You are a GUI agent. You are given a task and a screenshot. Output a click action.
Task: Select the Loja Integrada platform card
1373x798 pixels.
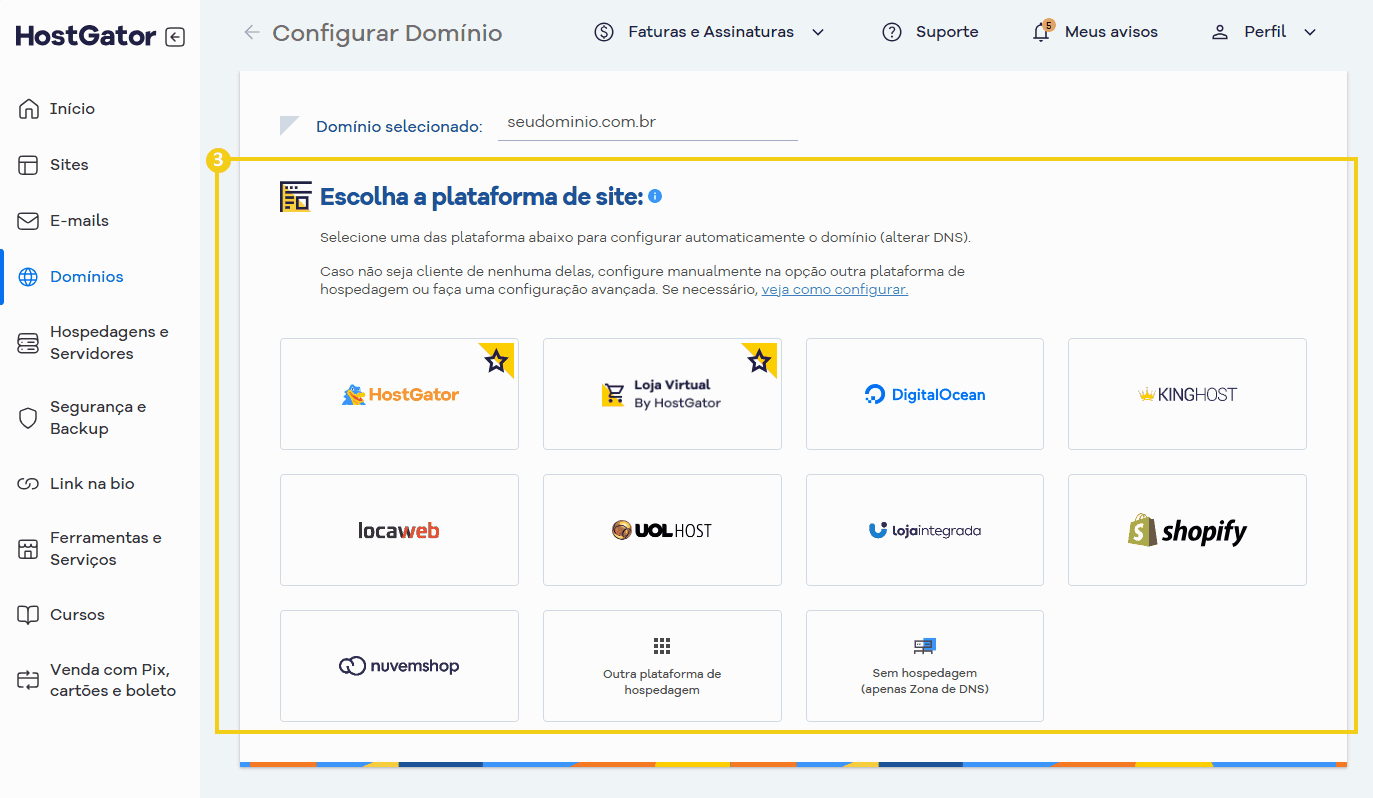(x=925, y=530)
